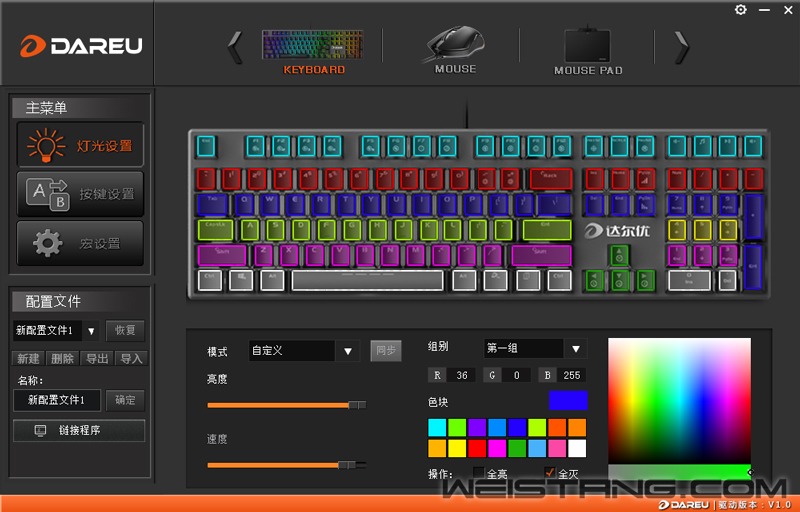Expand the 模式 自定义 dropdown
Image resolution: width=800 pixels, height=512 pixels.
coord(348,351)
